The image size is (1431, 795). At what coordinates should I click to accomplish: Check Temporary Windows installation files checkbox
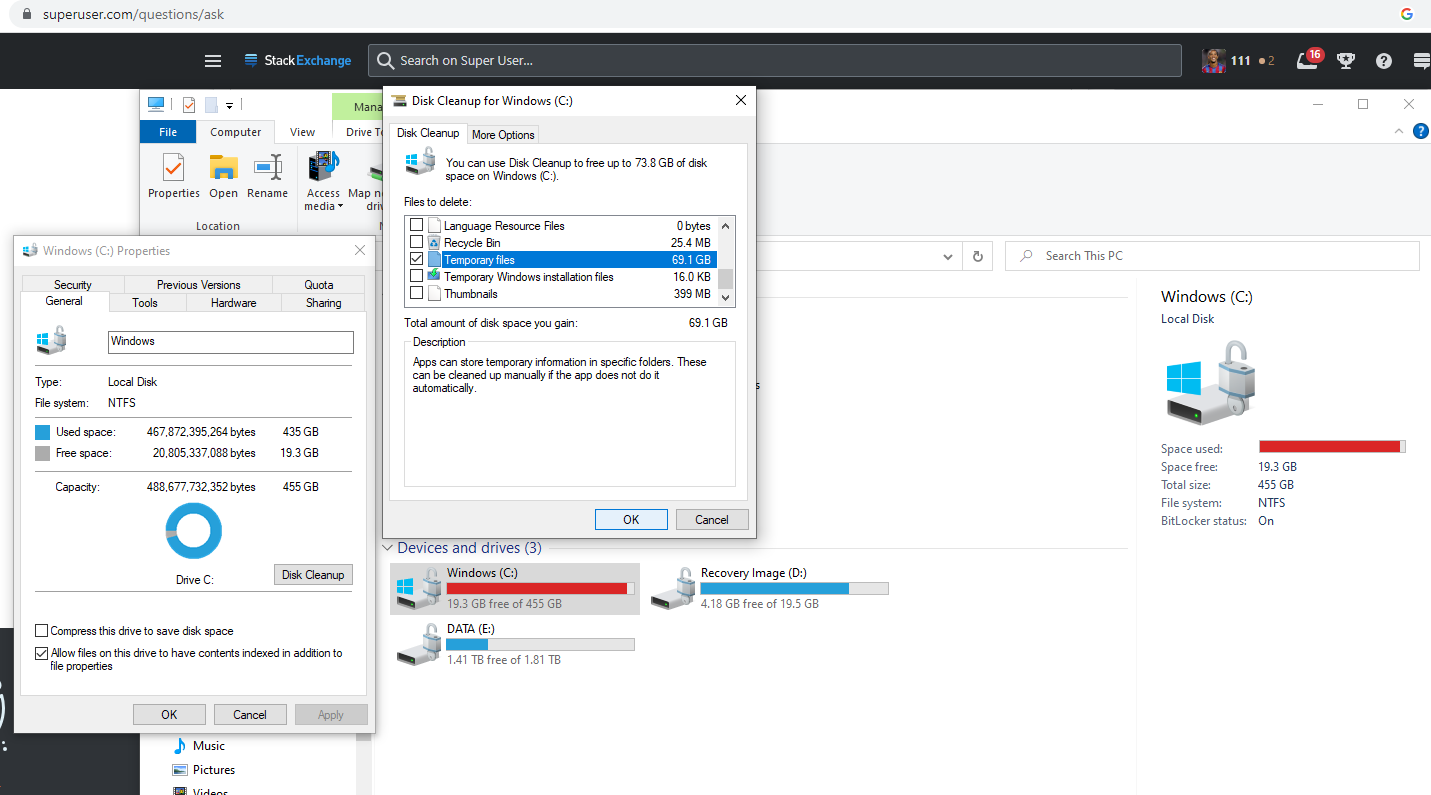point(416,277)
